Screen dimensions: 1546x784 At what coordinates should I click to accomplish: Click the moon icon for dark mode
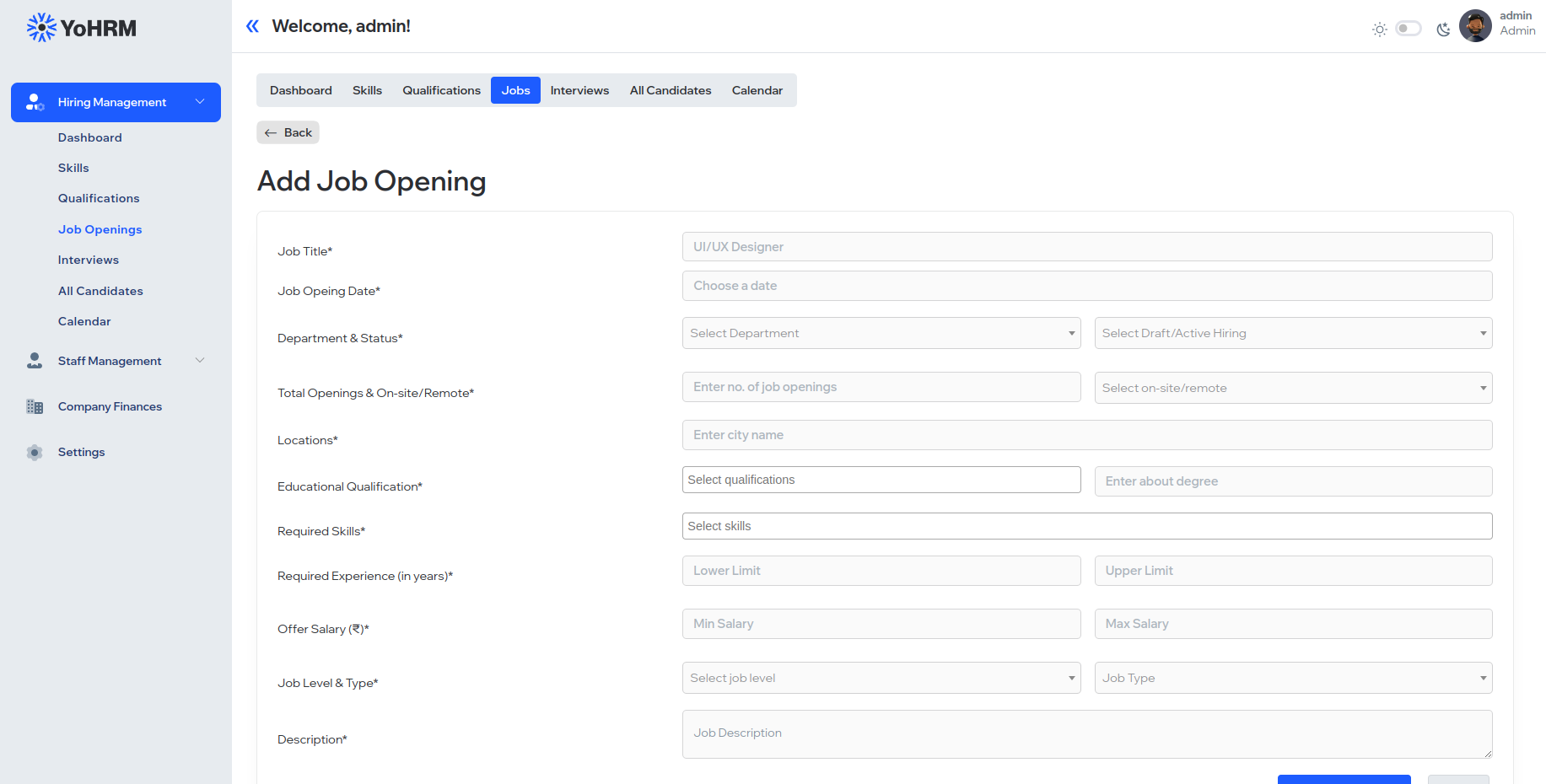click(x=1443, y=29)
